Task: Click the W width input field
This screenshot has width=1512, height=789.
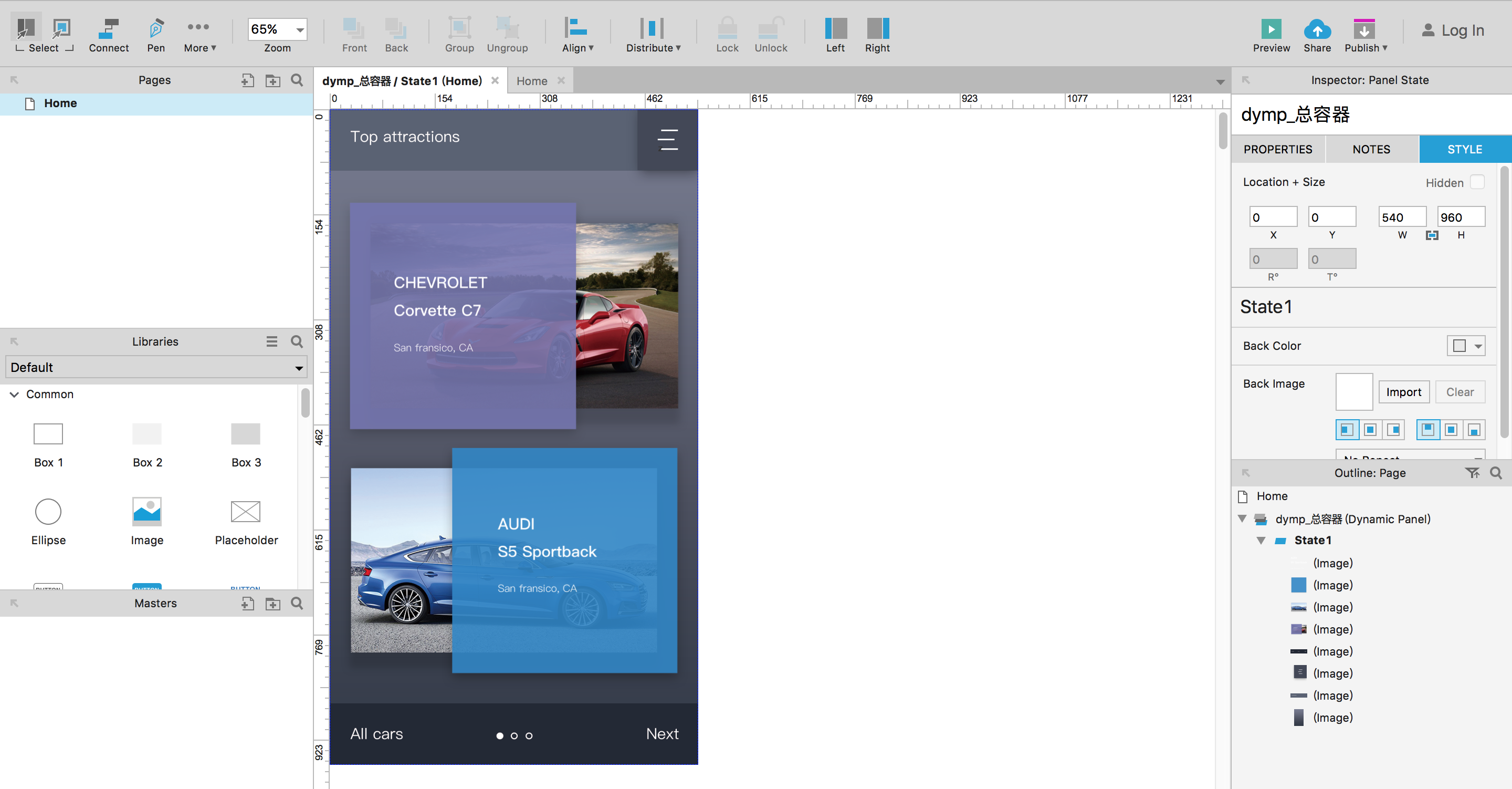Action: 1401,217
